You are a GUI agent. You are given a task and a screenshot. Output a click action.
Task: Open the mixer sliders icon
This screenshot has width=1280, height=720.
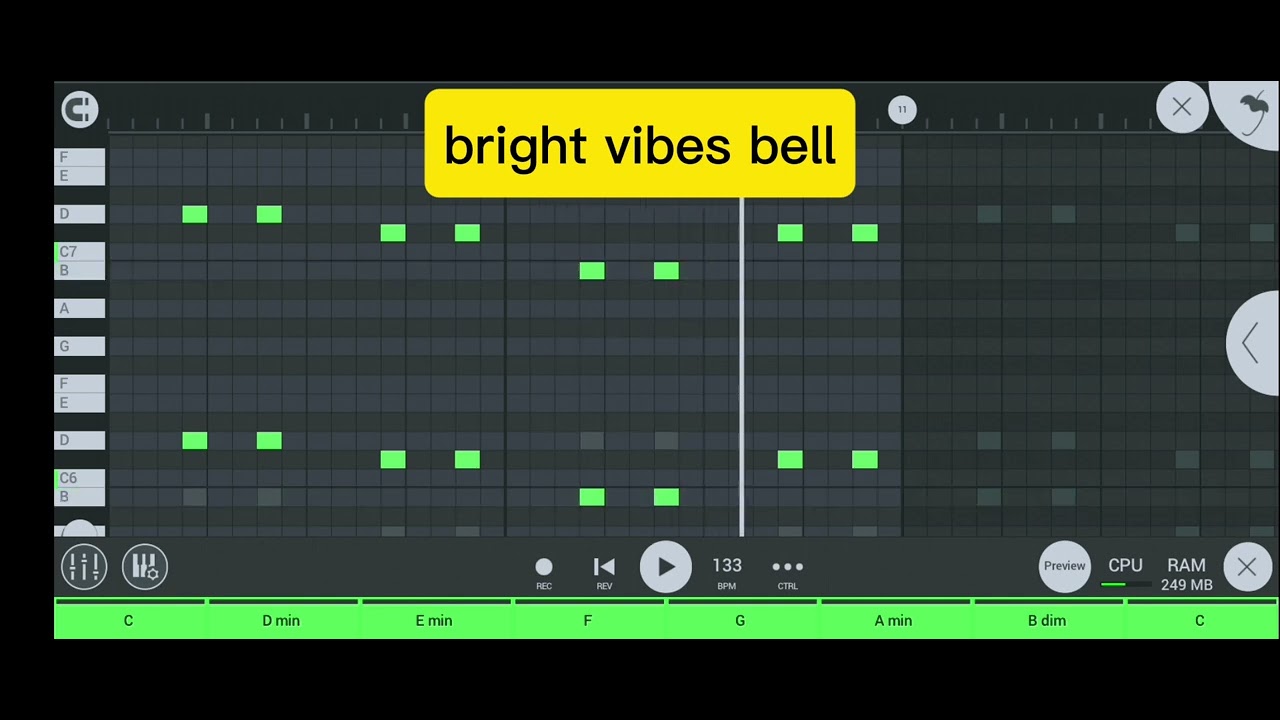pyautogui.click(x=84, y=567)
